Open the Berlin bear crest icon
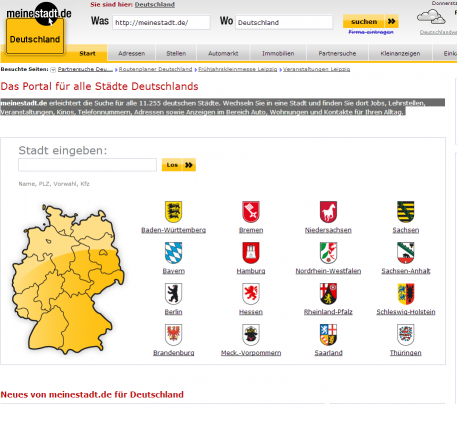Viewport: 457px width, 429px height. 173,294
